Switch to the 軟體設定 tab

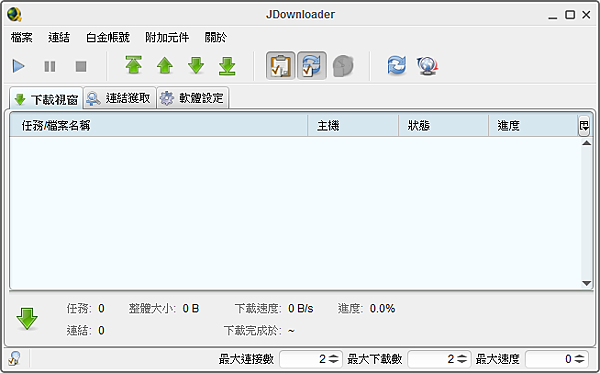pos(193,98)
